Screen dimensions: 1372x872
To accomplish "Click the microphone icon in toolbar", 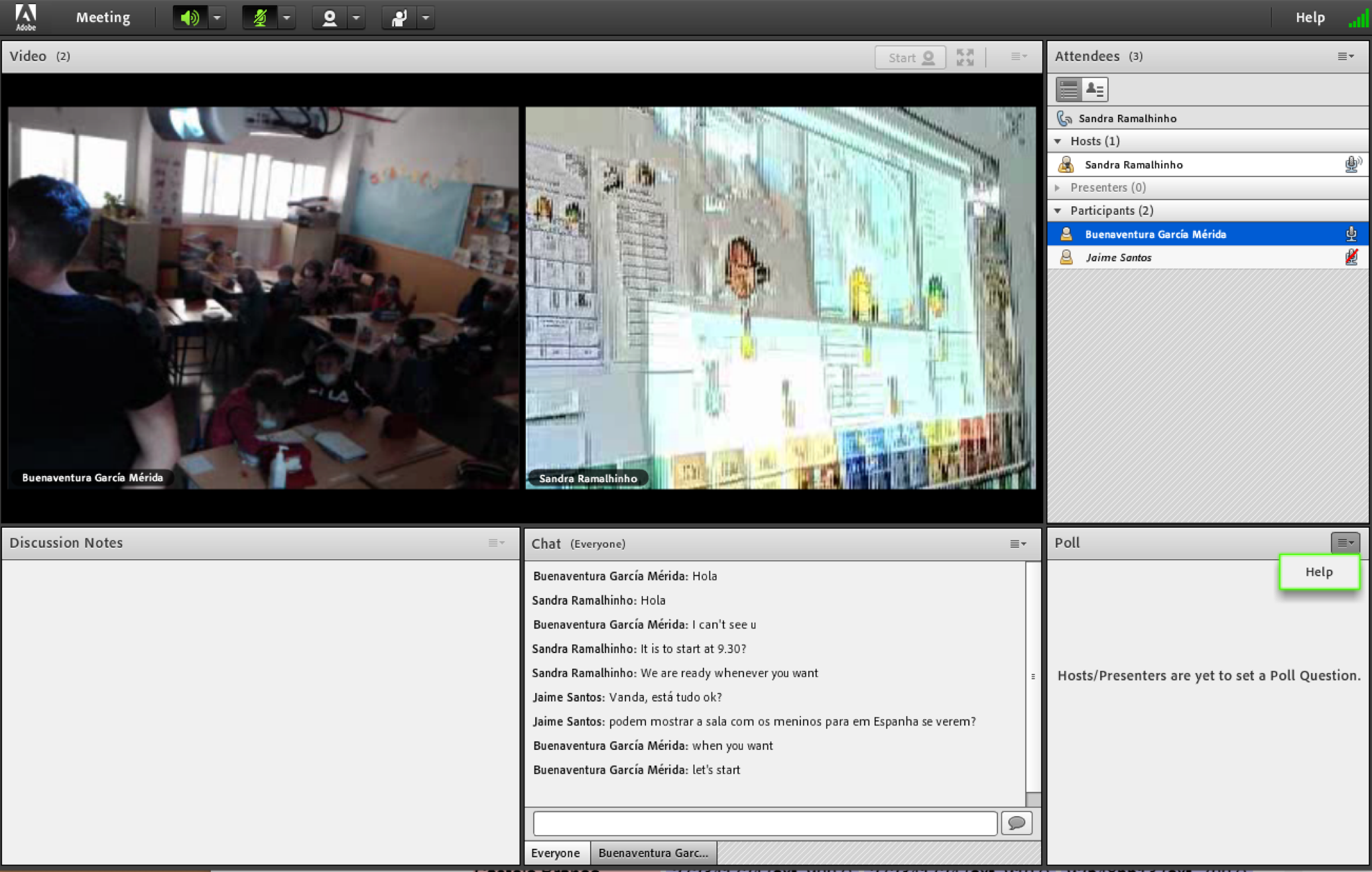I will [257, 17].
